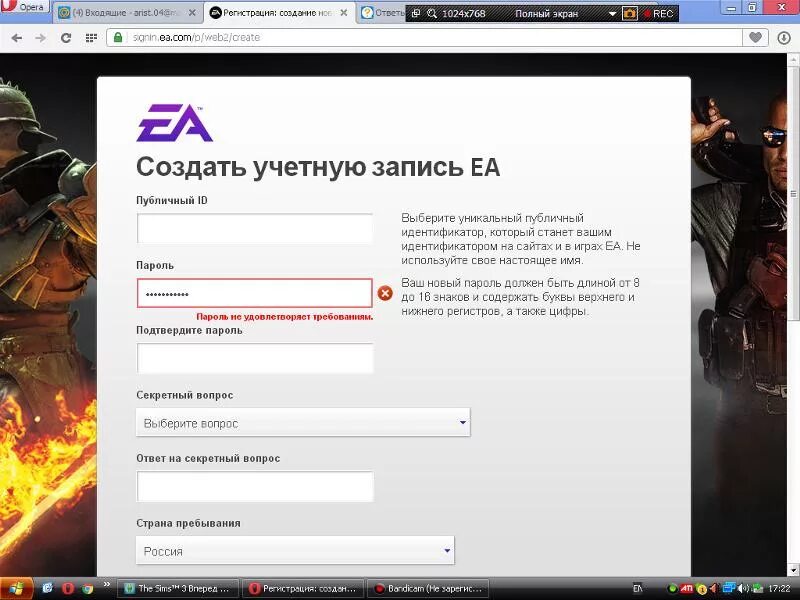Go forward with the browser forward arrow

pyautogui.click(x=41, y=38)
